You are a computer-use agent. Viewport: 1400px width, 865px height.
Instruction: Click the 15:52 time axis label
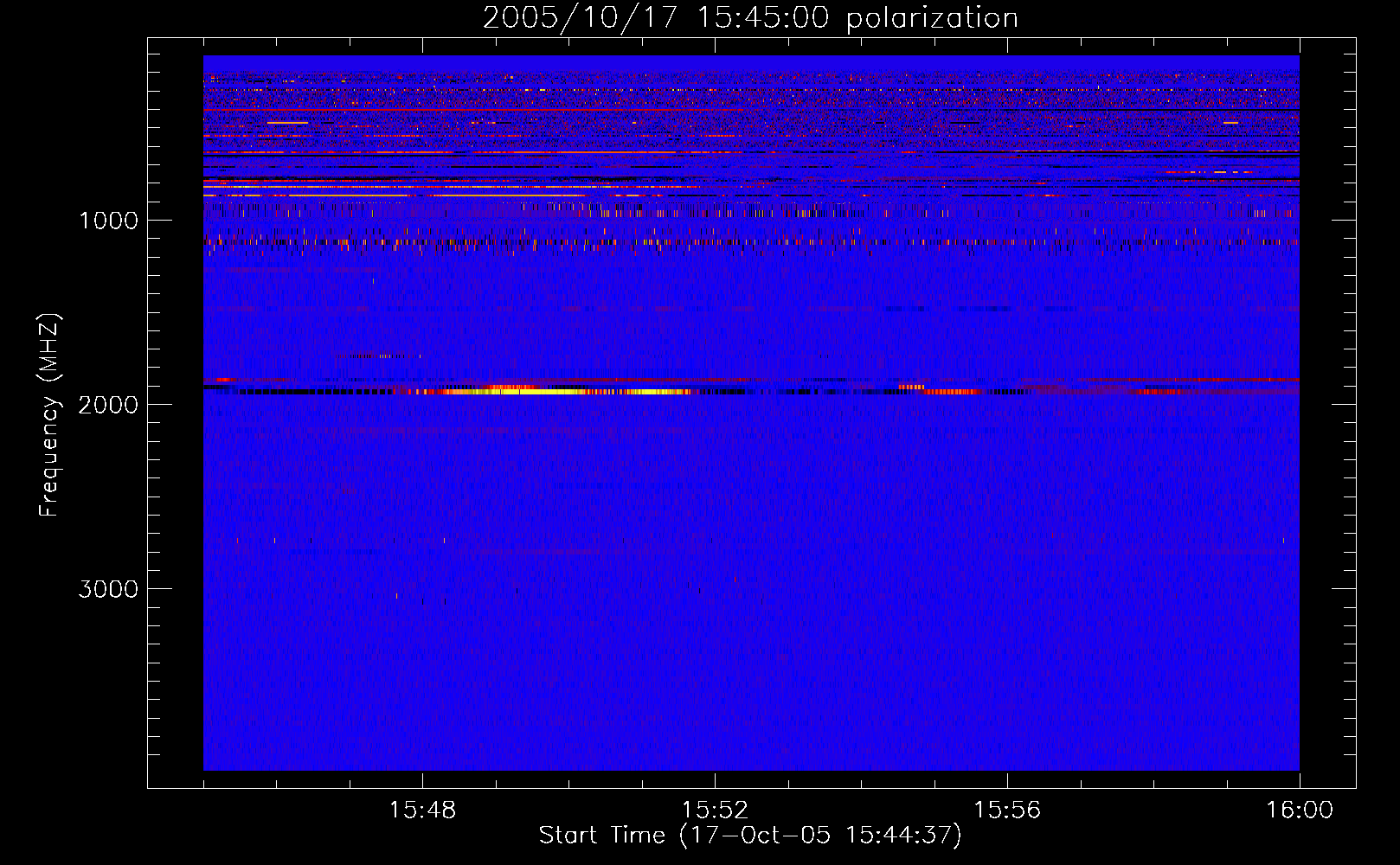(x=715, y=810)
